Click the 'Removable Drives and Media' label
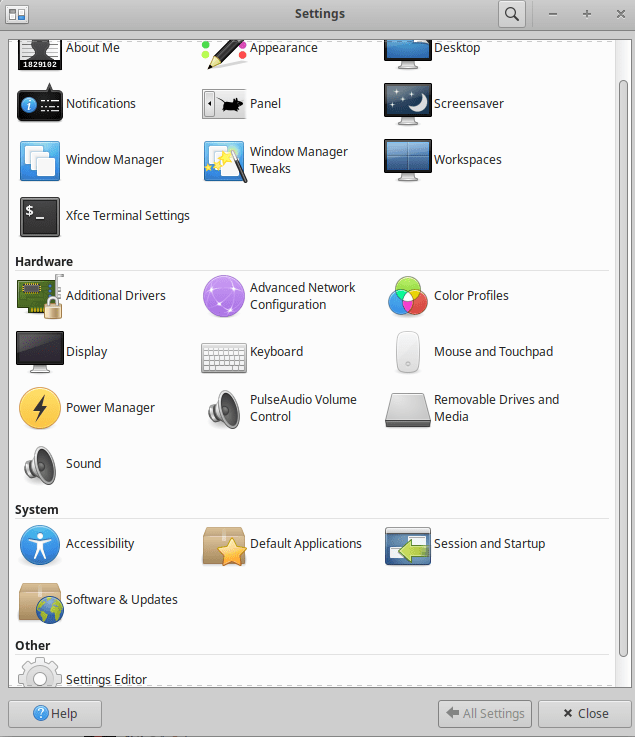The height and width of the screenshot is (737, 635). pyautogui.click(x=496, y=408)
